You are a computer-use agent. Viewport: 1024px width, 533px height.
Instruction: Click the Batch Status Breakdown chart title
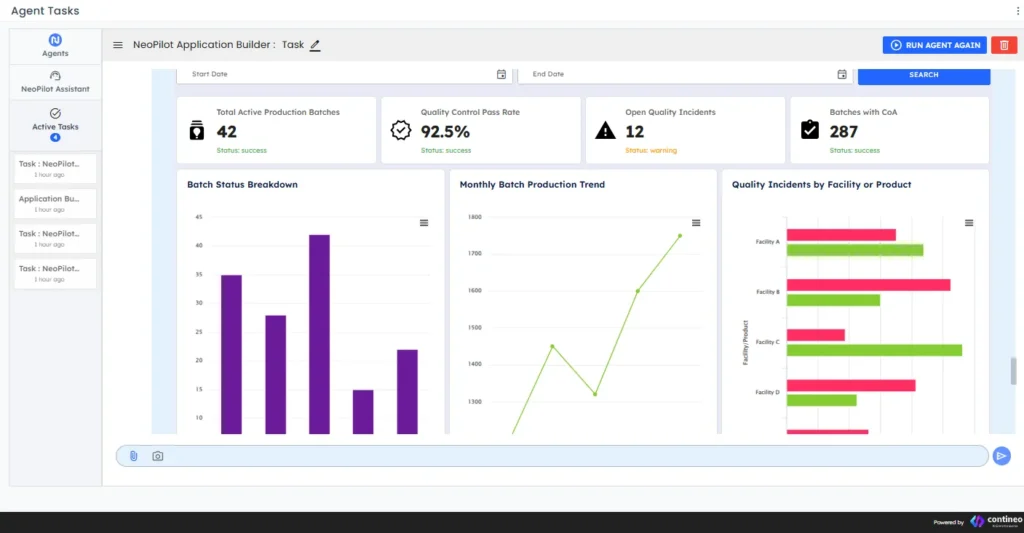(x=242, y=185)
